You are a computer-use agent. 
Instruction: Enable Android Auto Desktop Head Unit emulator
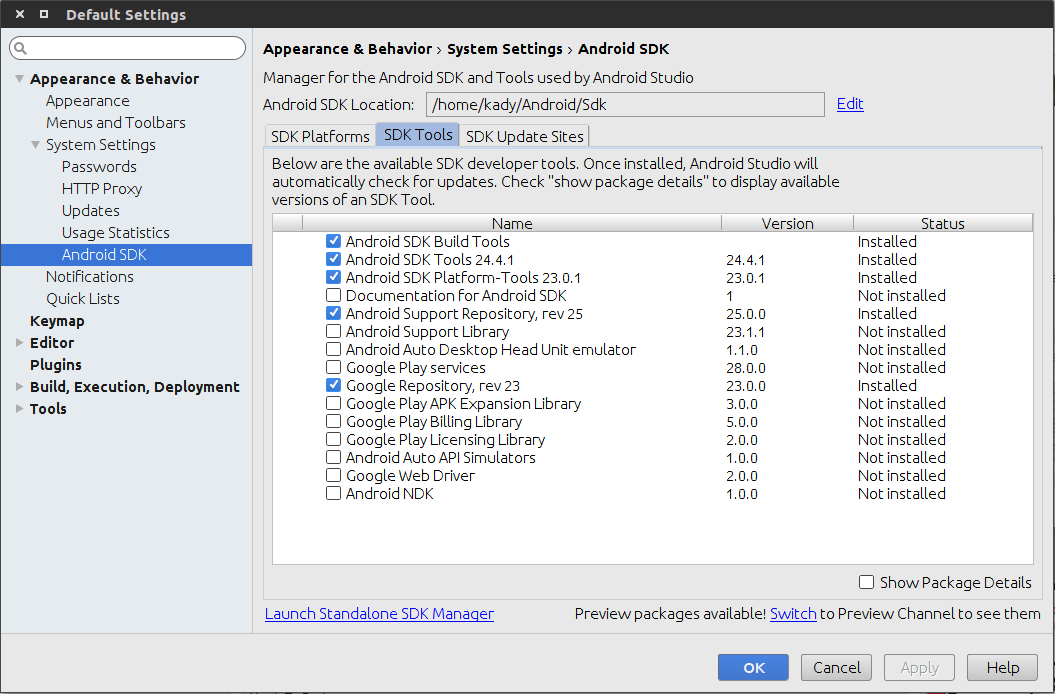(x=333, y=349)
